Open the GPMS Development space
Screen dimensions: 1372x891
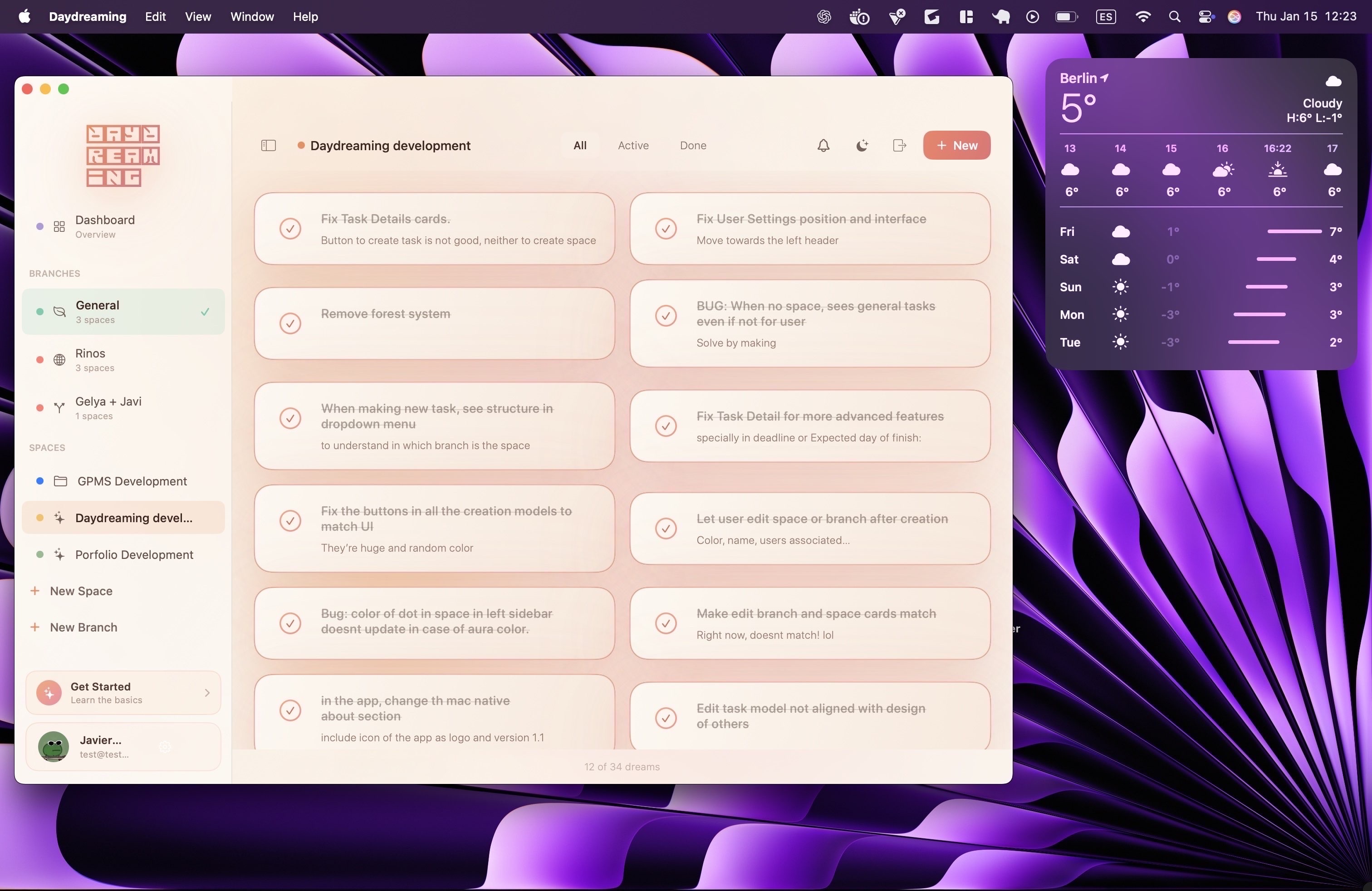[x=123, y=481]
